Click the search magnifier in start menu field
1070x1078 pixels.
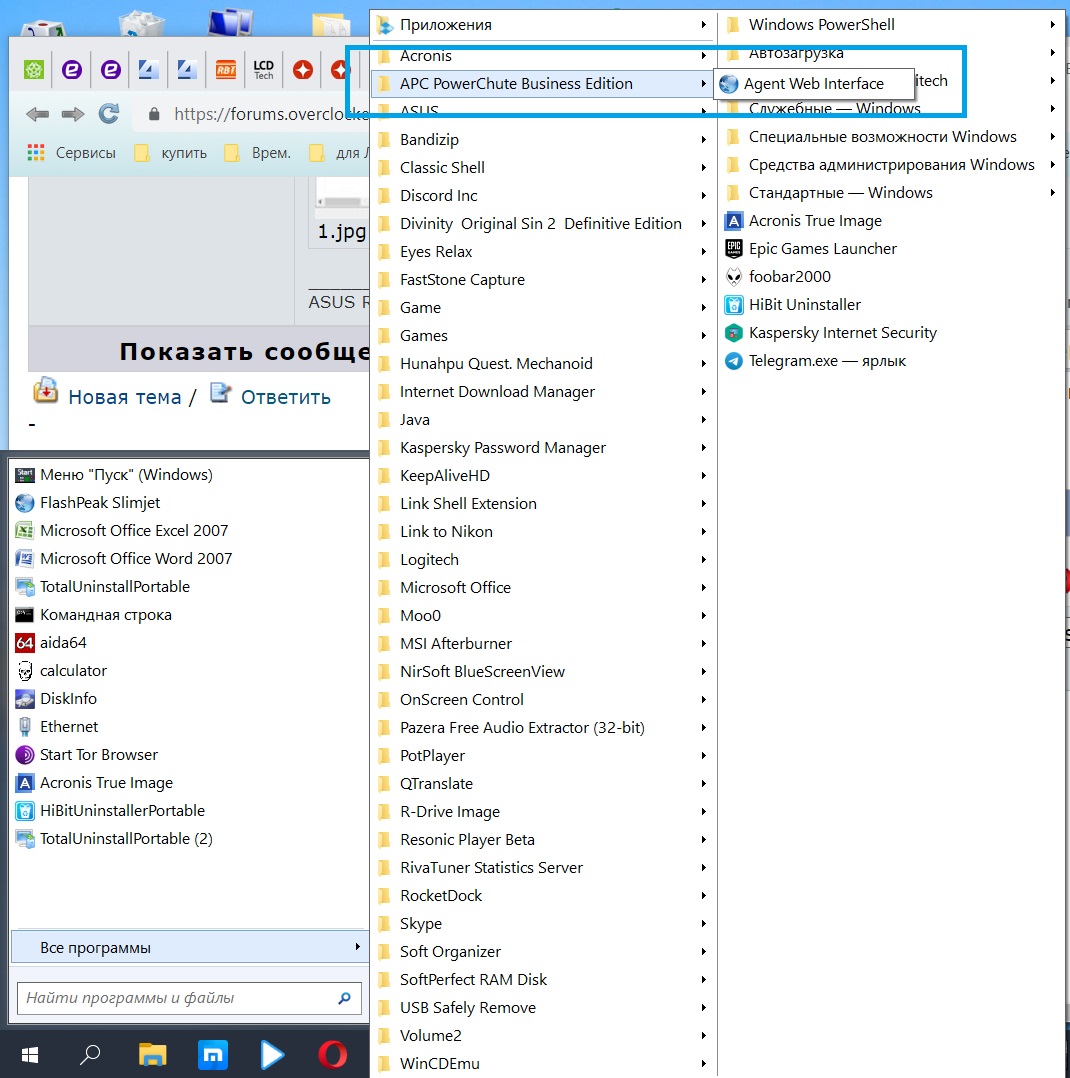(345, 998)
